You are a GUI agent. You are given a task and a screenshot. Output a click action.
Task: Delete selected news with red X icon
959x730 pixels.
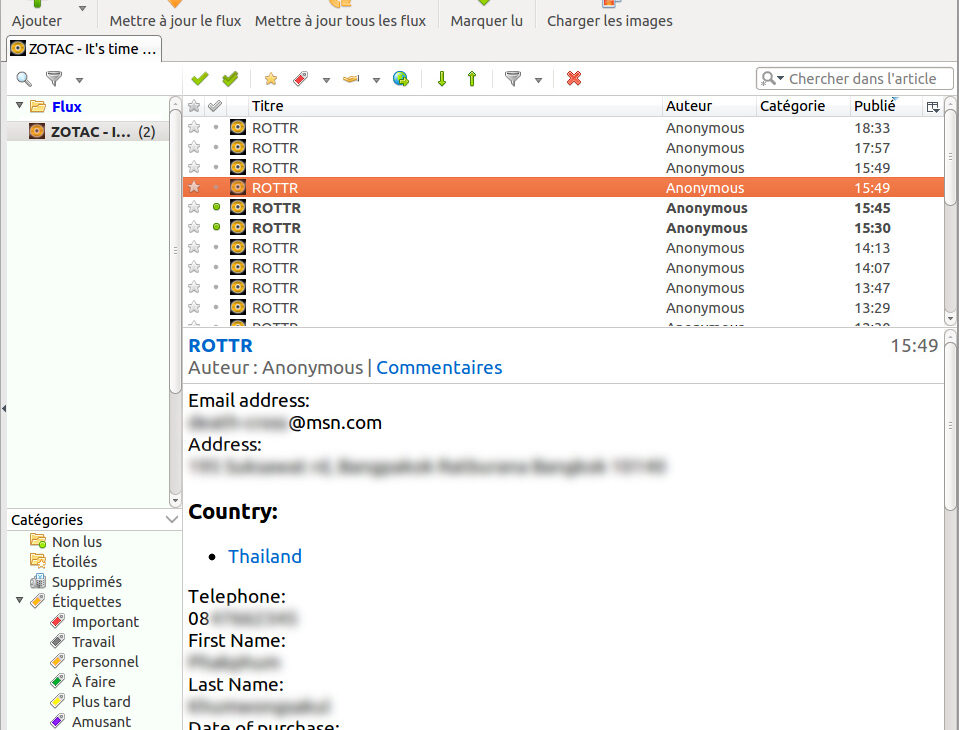(x=574, y=79)
